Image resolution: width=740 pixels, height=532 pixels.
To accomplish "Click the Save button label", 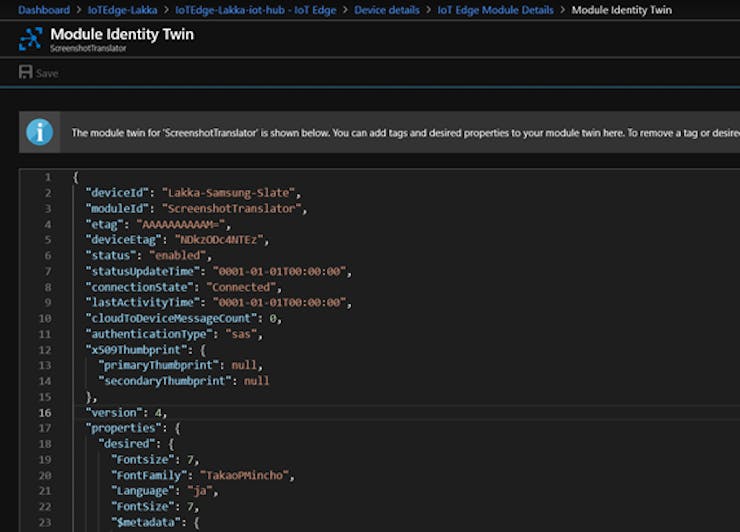I will click(47, 73).
